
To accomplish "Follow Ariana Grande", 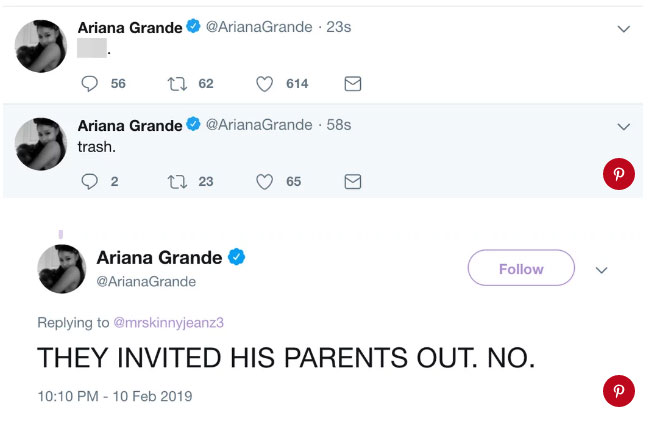I will (x=521, y=268).
